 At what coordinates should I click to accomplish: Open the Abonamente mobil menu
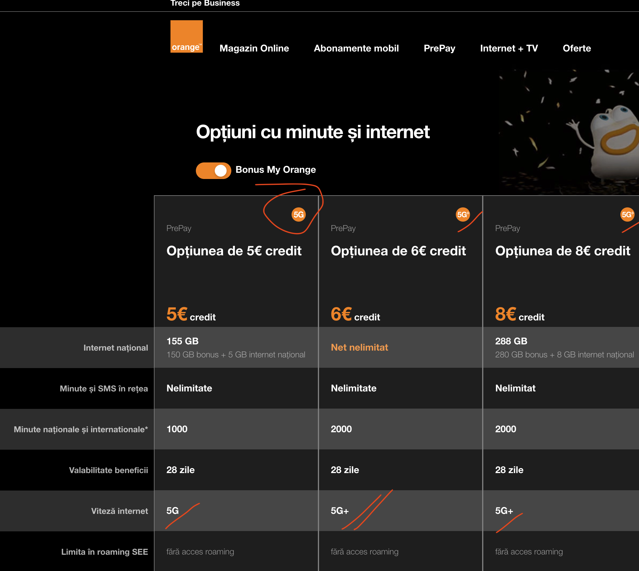[x=356, y=49]
